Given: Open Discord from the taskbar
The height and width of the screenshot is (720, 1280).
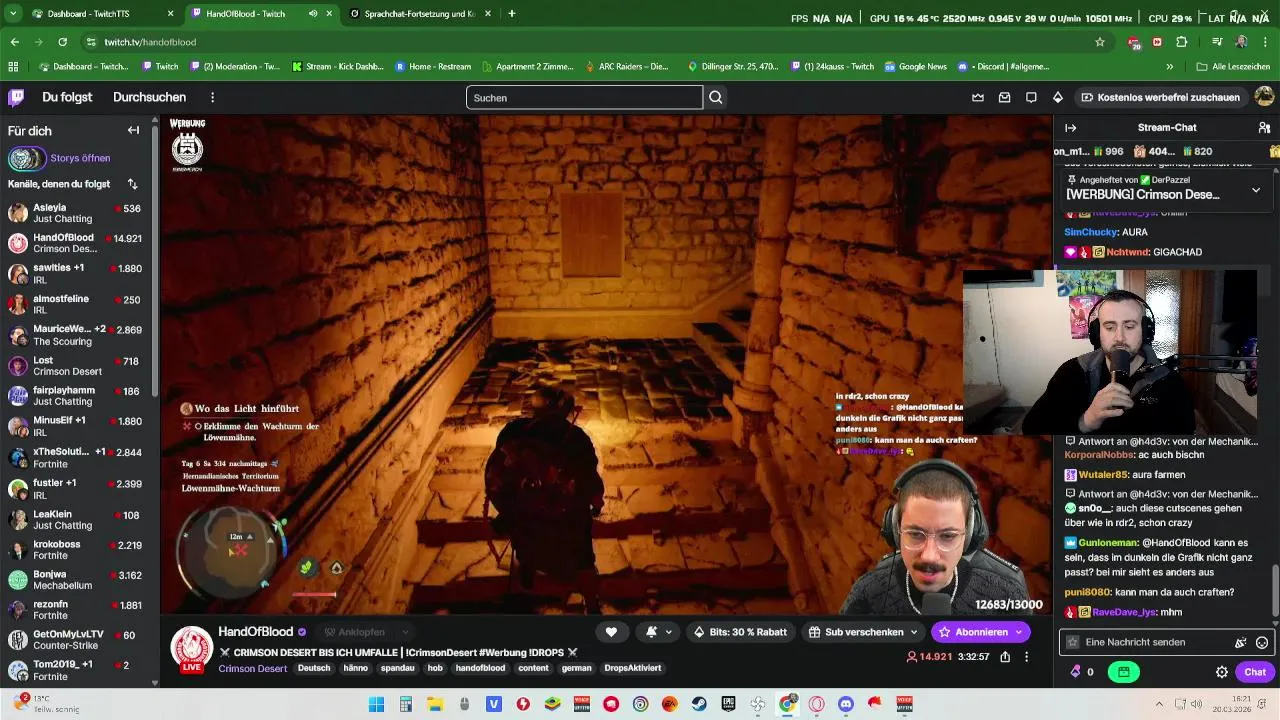Looking at the screenshot, I should point(846,704).
